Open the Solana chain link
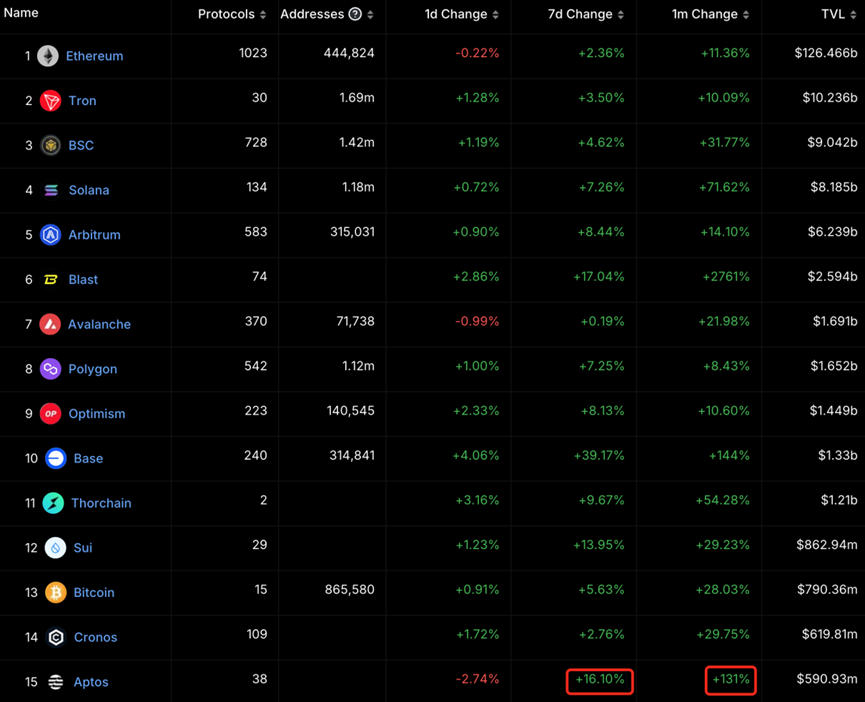This screenshot has height=702, width=865. point(89,190)
